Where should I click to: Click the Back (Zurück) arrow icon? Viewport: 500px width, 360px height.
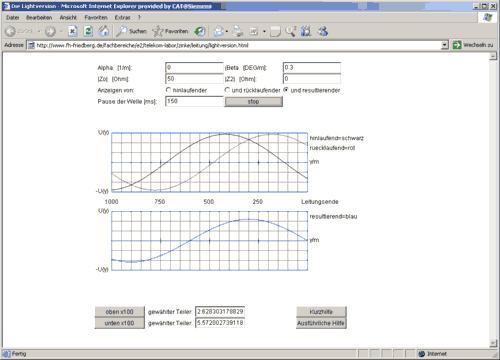click(10, 31)
